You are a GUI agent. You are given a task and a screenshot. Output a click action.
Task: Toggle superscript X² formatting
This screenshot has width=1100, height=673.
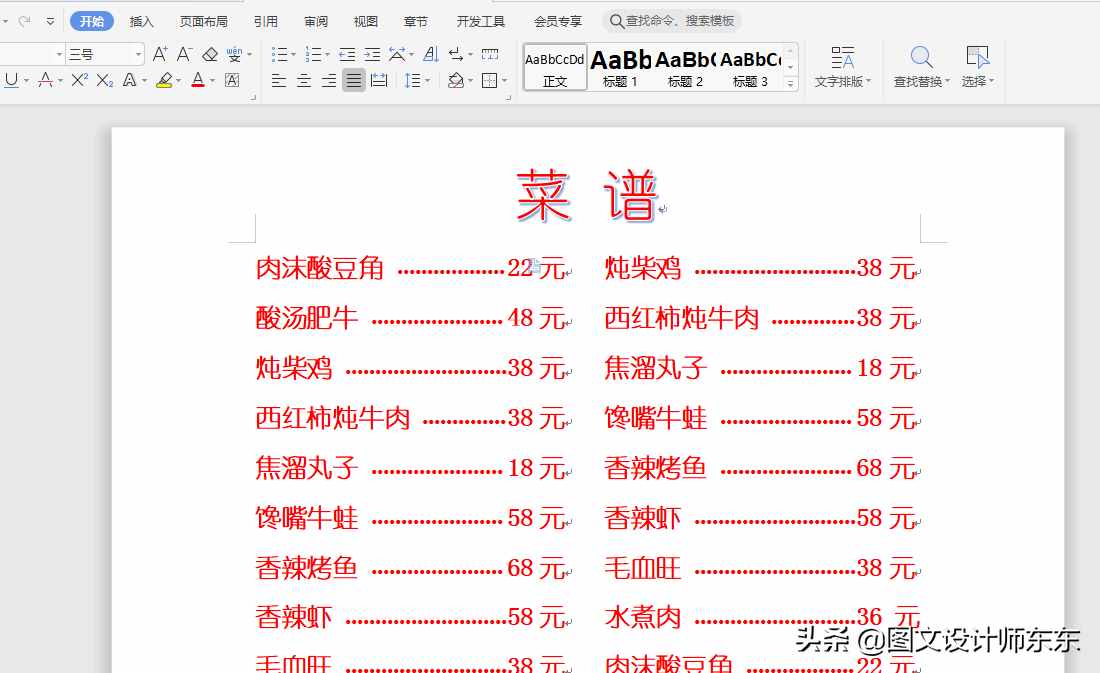pos(79,80)
